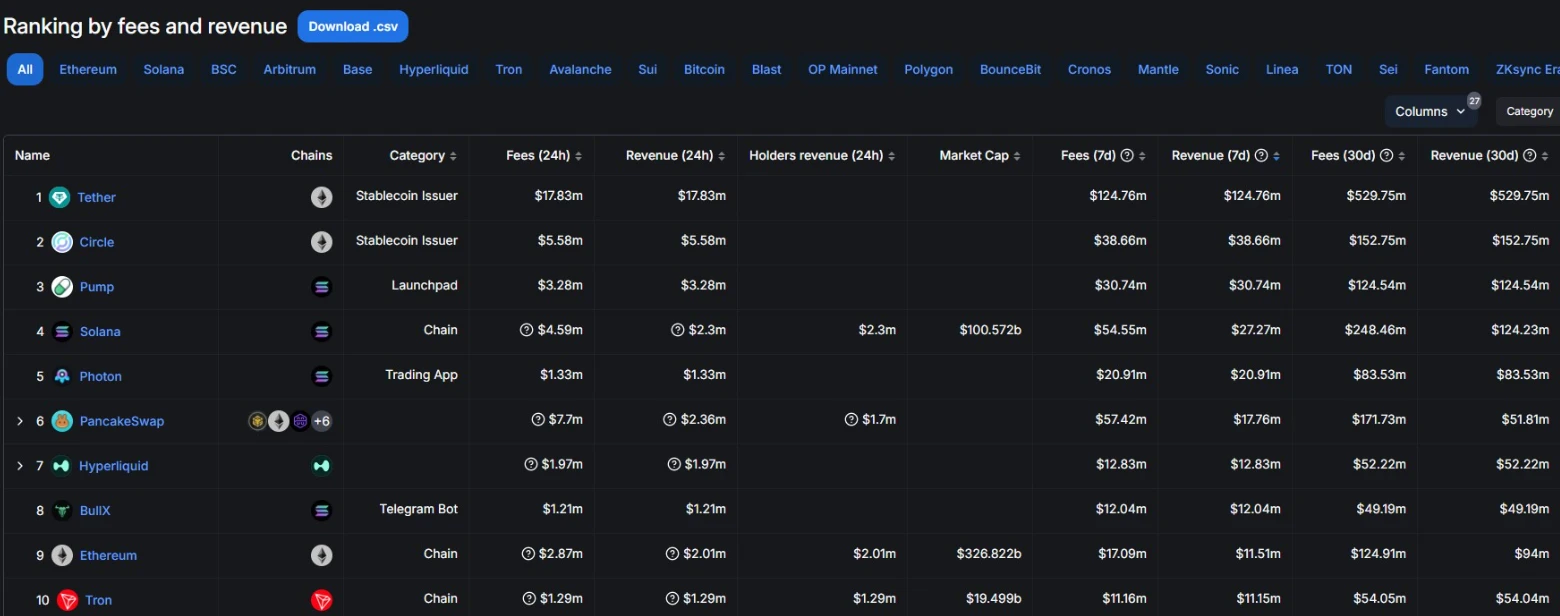Click the Tron logo icon in Name column

68,600
